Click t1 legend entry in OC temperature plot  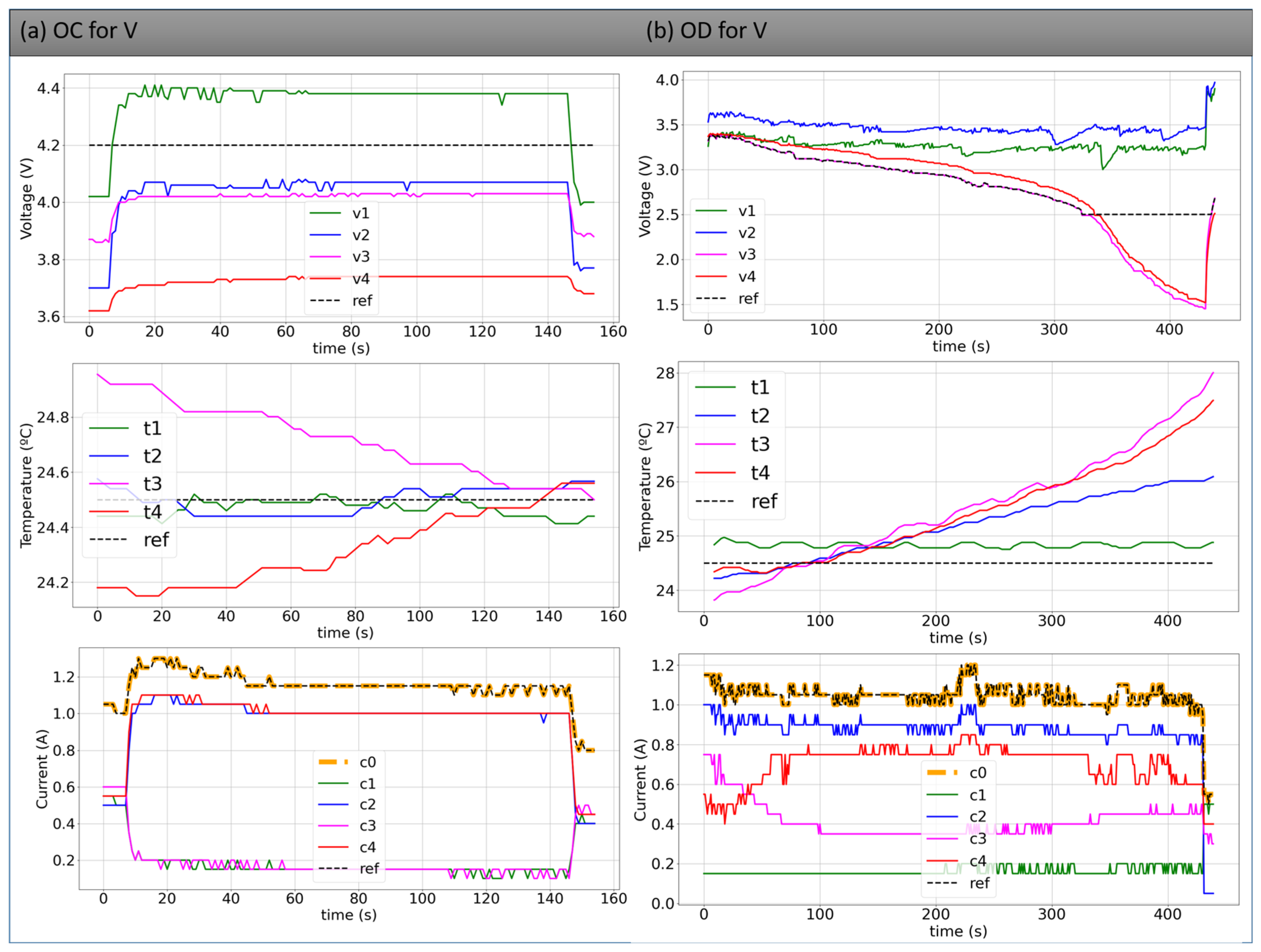[125, 428]
